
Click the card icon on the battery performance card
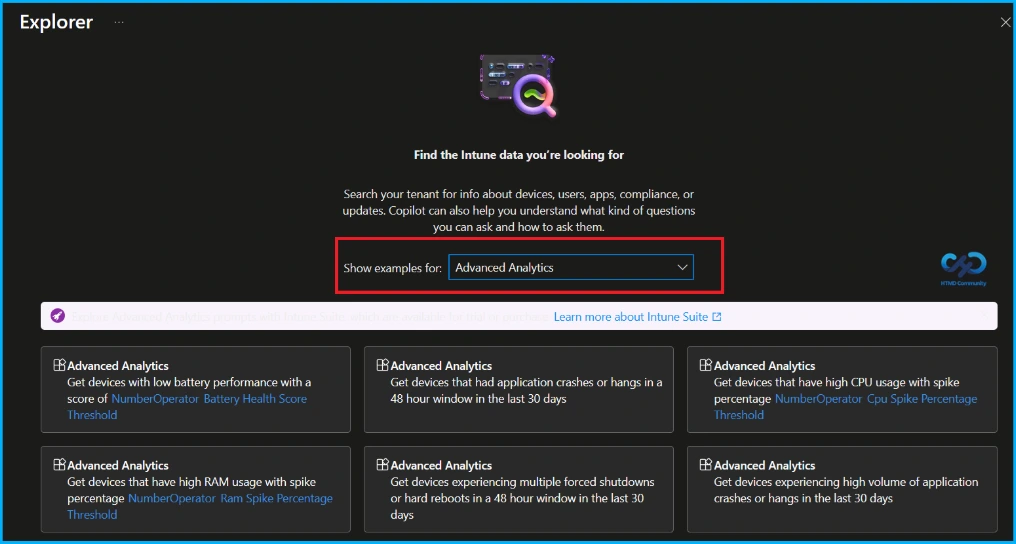[x=59, y=365]
